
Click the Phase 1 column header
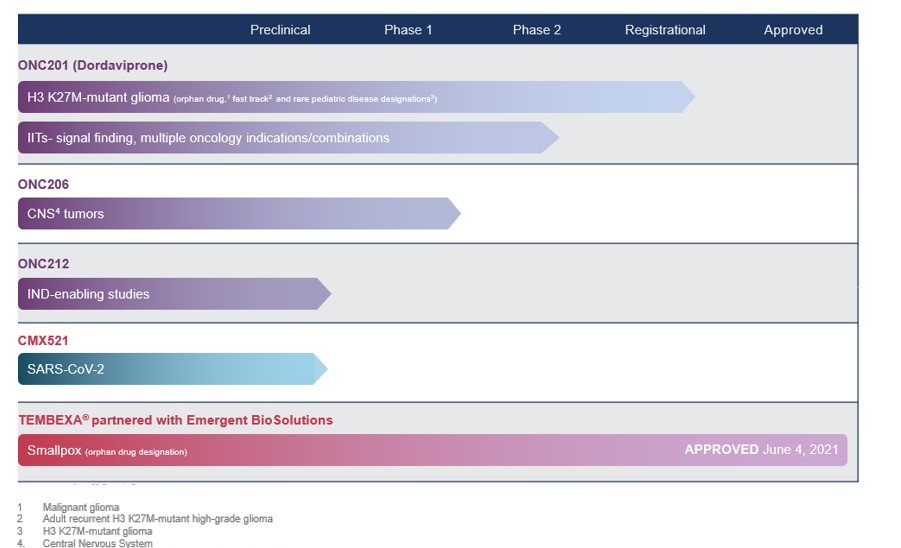click(x=408, y=30)
